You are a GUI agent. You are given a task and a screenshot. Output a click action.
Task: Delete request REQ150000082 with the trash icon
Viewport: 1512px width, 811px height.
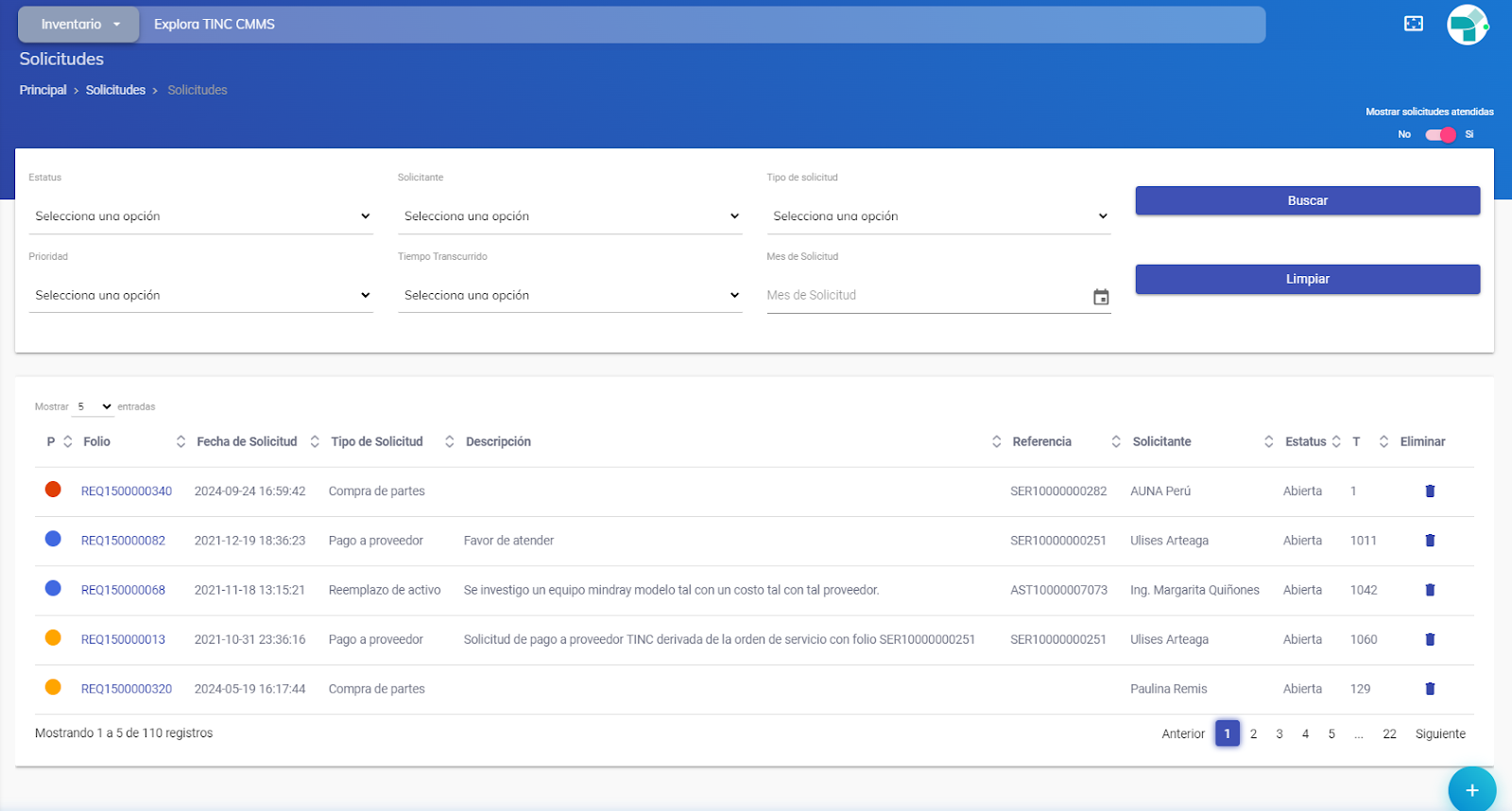1429,541
